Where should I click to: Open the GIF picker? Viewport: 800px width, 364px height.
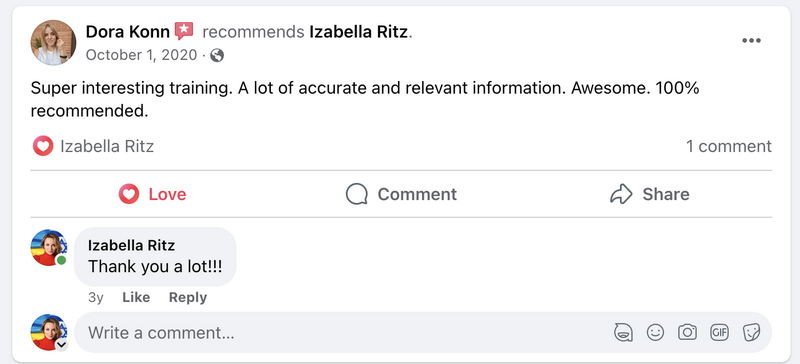point(719,332)
